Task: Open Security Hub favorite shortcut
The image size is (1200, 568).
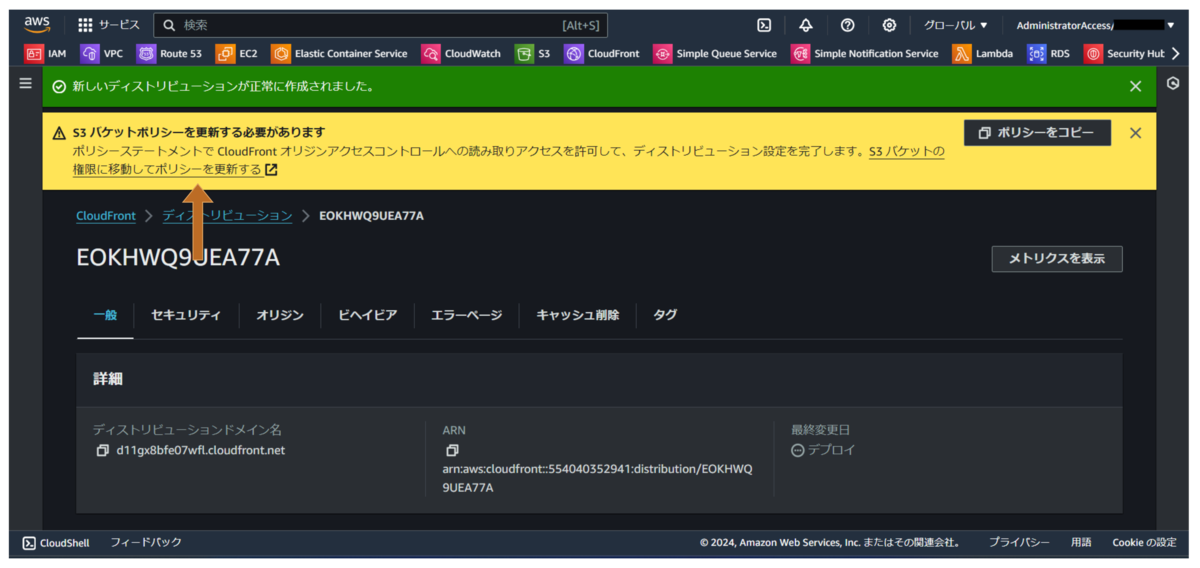Action: (x=1125, y=54)
